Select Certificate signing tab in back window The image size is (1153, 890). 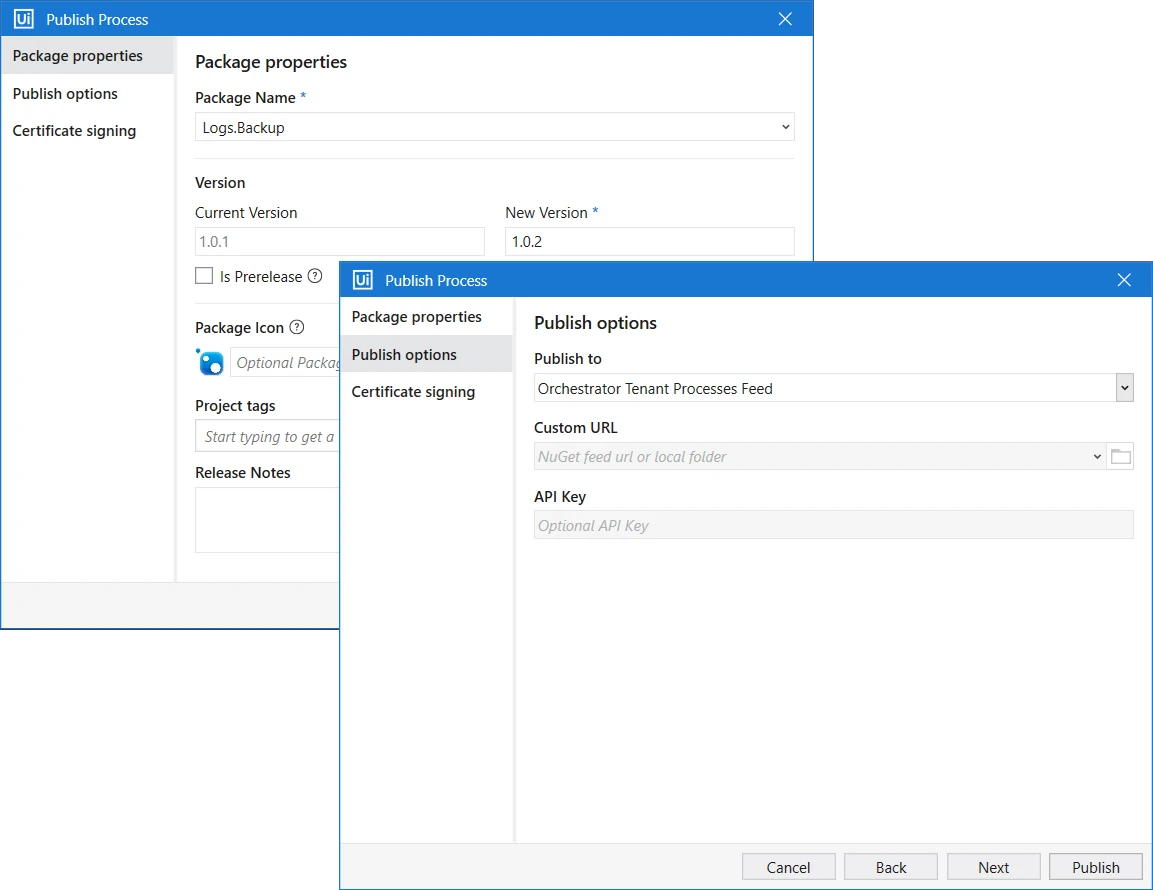click(88, 131)
